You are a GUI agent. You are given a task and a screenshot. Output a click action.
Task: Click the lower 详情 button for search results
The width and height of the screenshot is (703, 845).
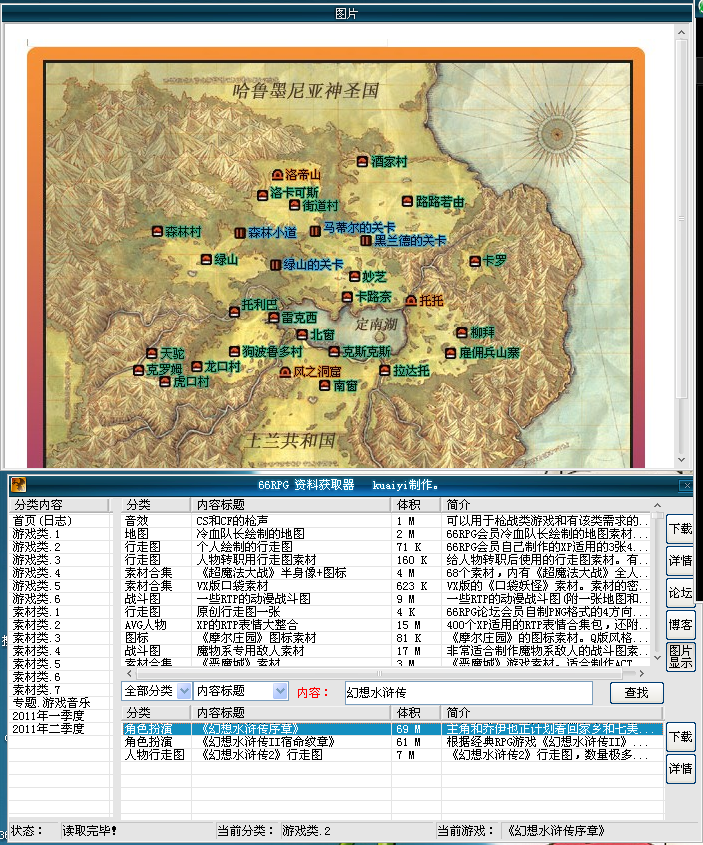click(680, 769)
